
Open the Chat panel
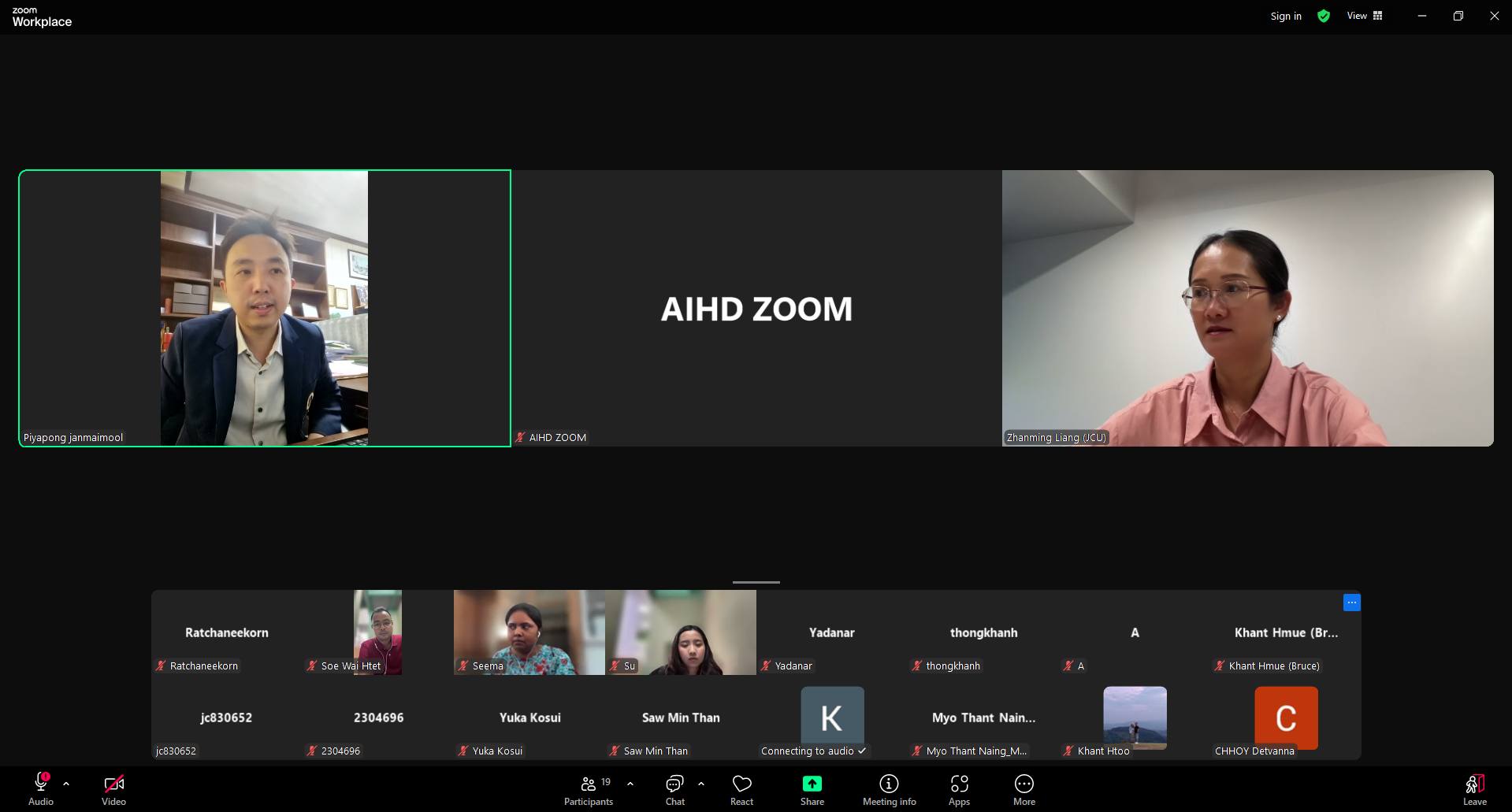coord(674,790)
